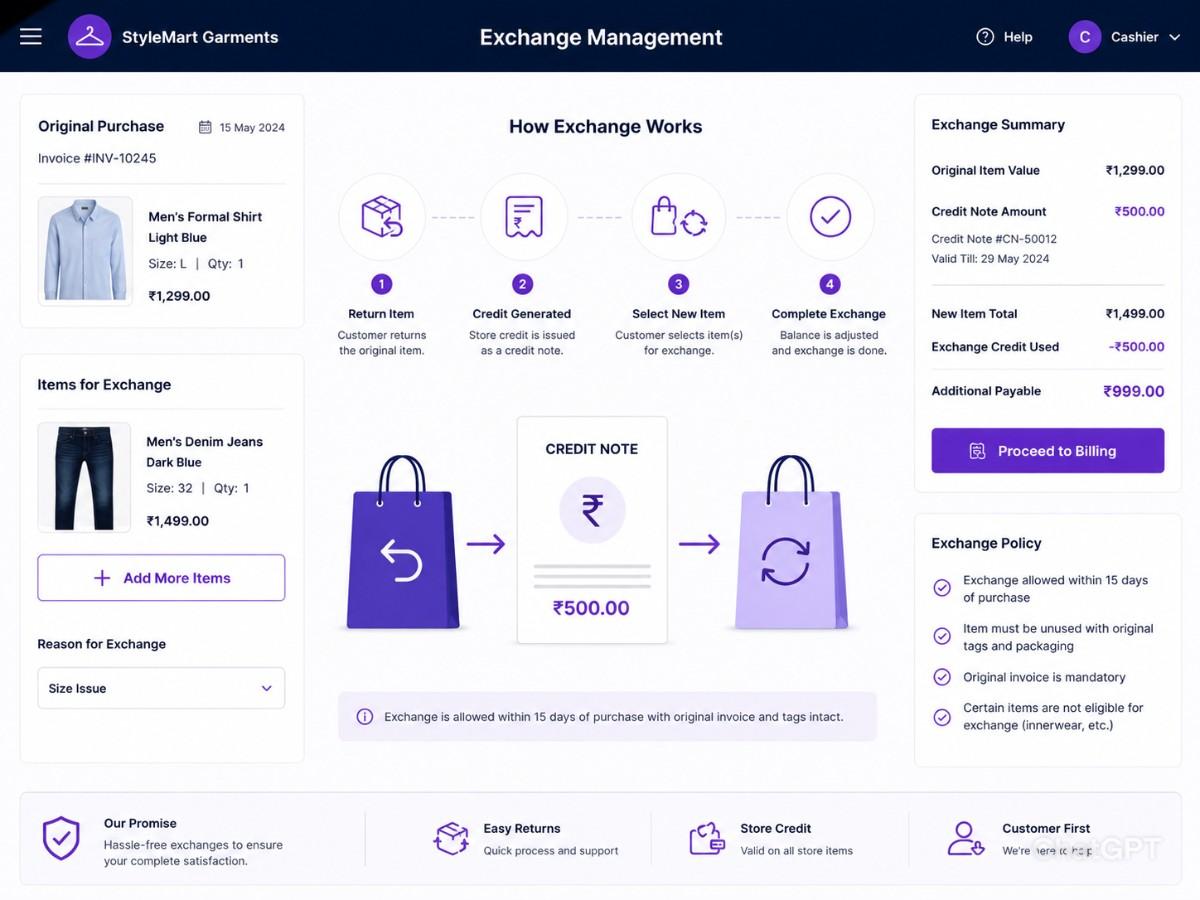Click the calendar icon beside 15 May 2024
The image size is (1200, 900).
205,127
